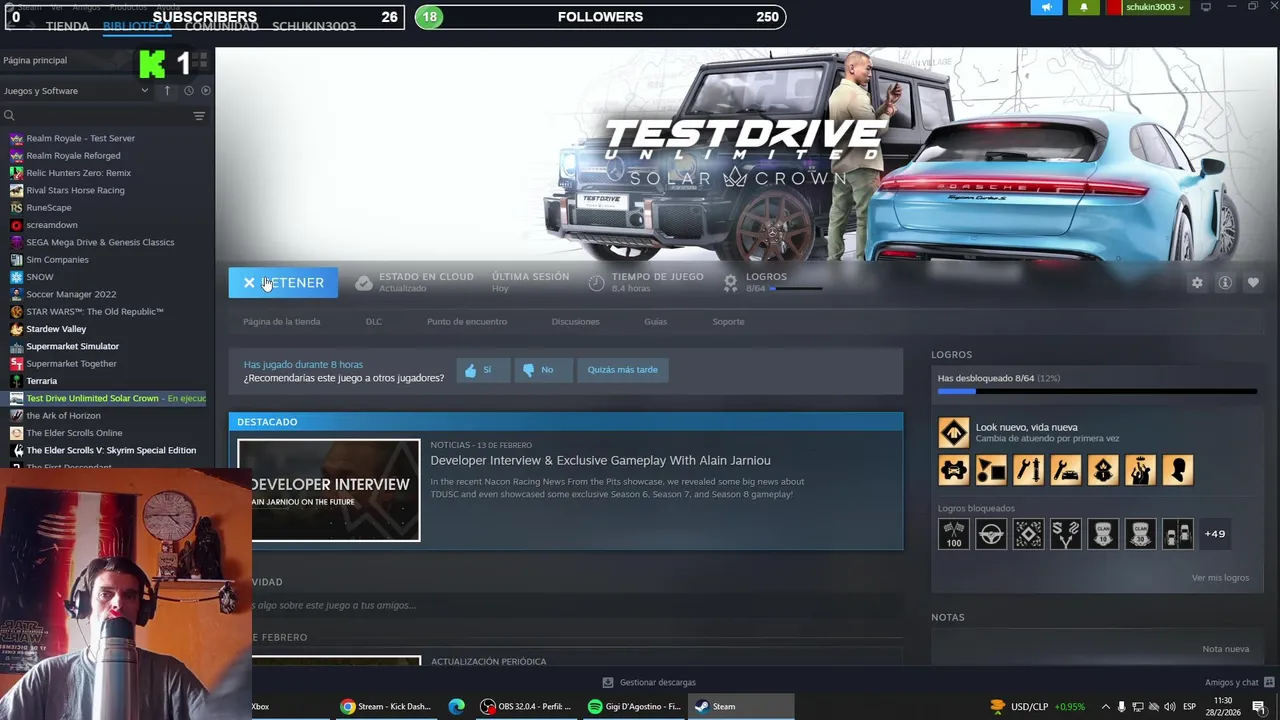The image size is (1280, 720).
Task: Click the Soccer Manager 2022 game icon
Action: point(16,294)
